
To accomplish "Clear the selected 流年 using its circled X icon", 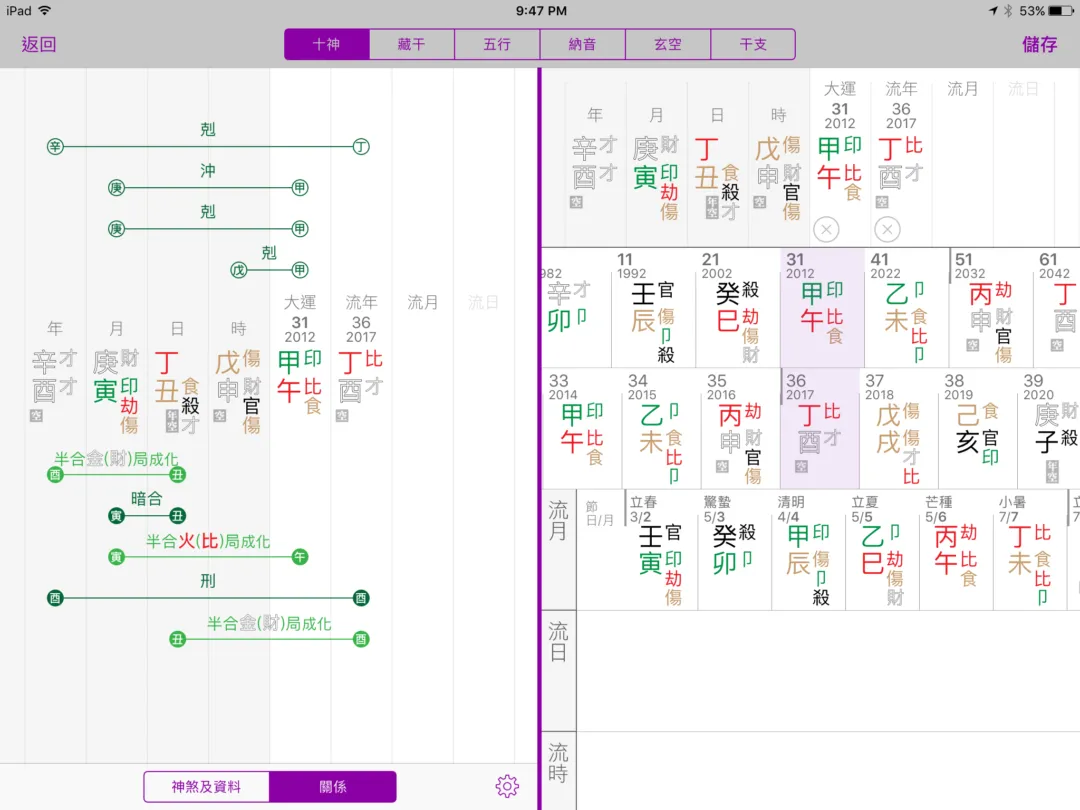I will (x=887, y=229).
